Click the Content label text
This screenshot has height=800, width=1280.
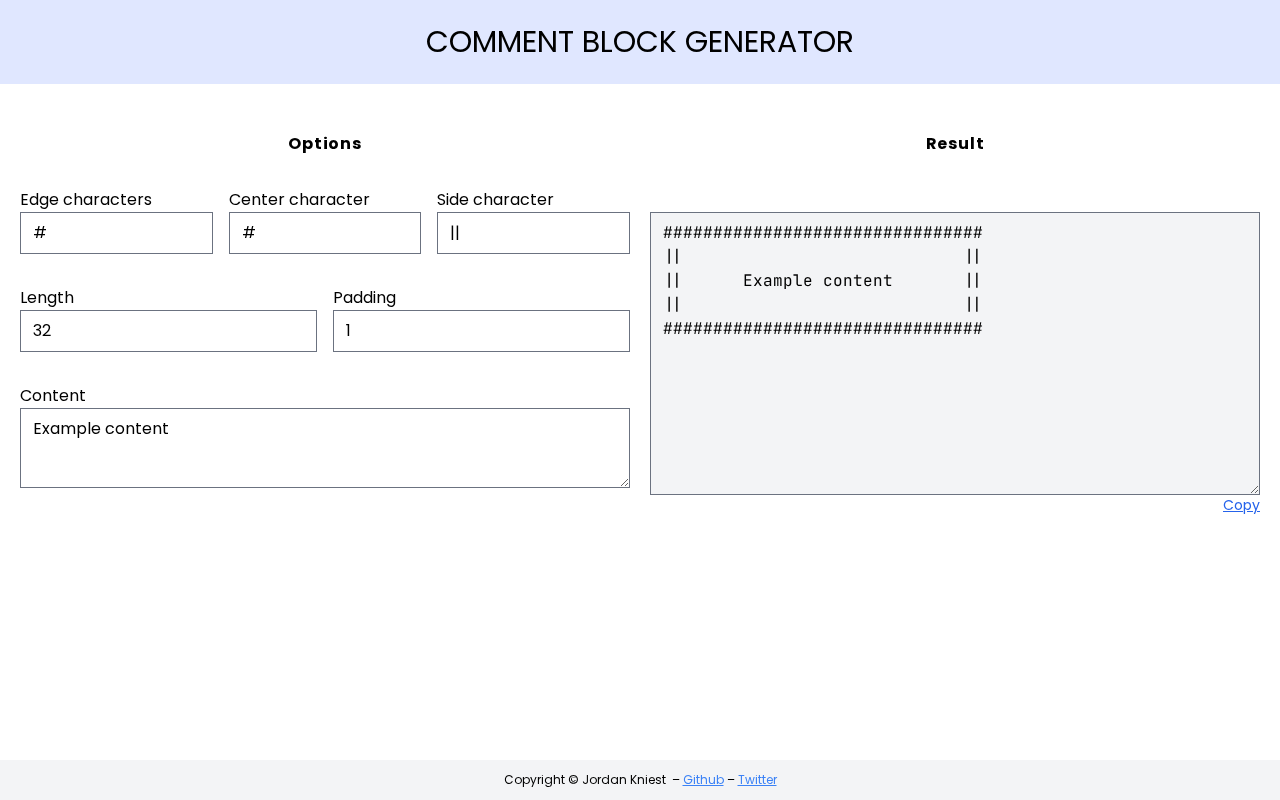[53, 396]
